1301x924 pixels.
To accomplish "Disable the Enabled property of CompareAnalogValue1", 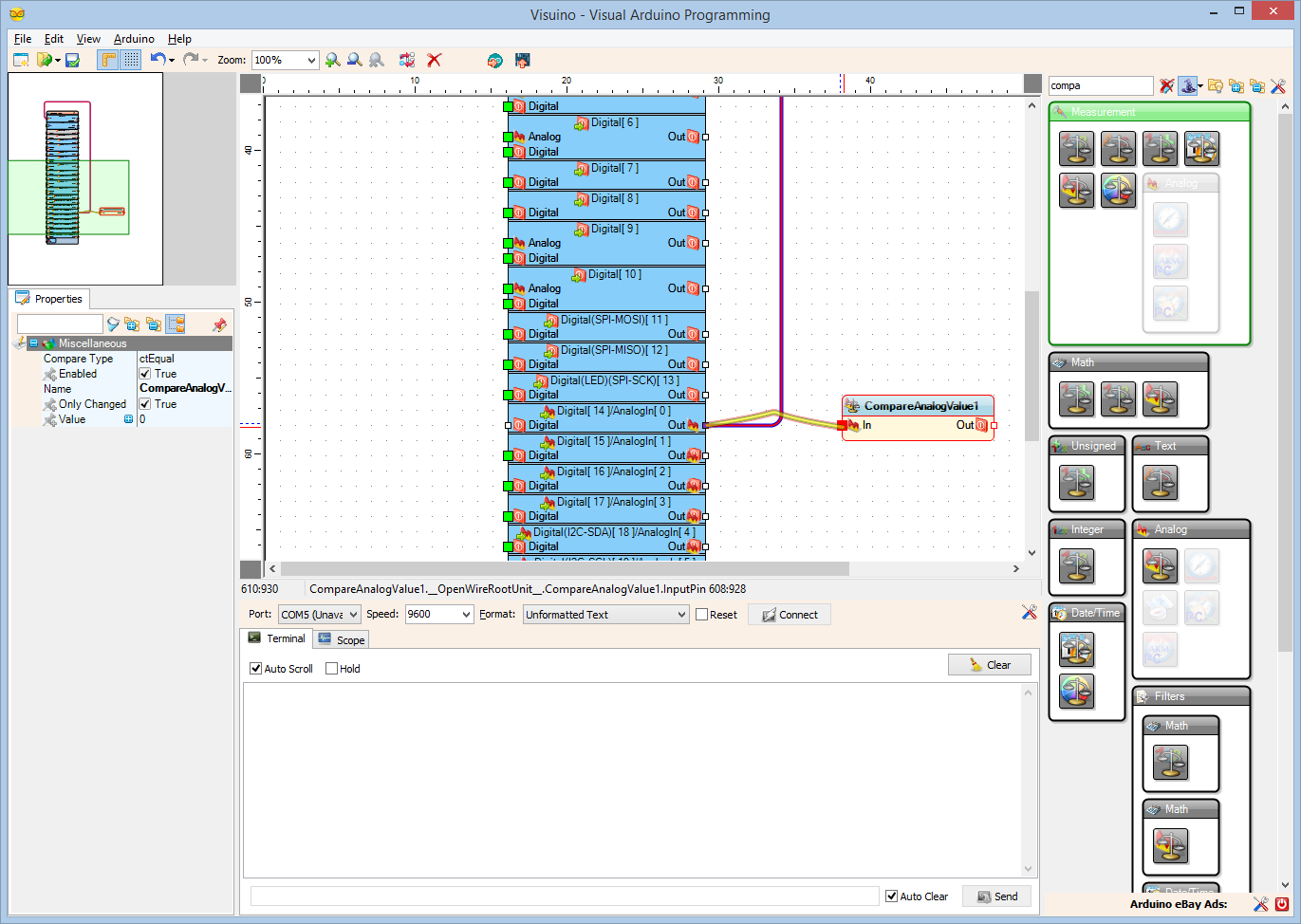I will [142, 373].
